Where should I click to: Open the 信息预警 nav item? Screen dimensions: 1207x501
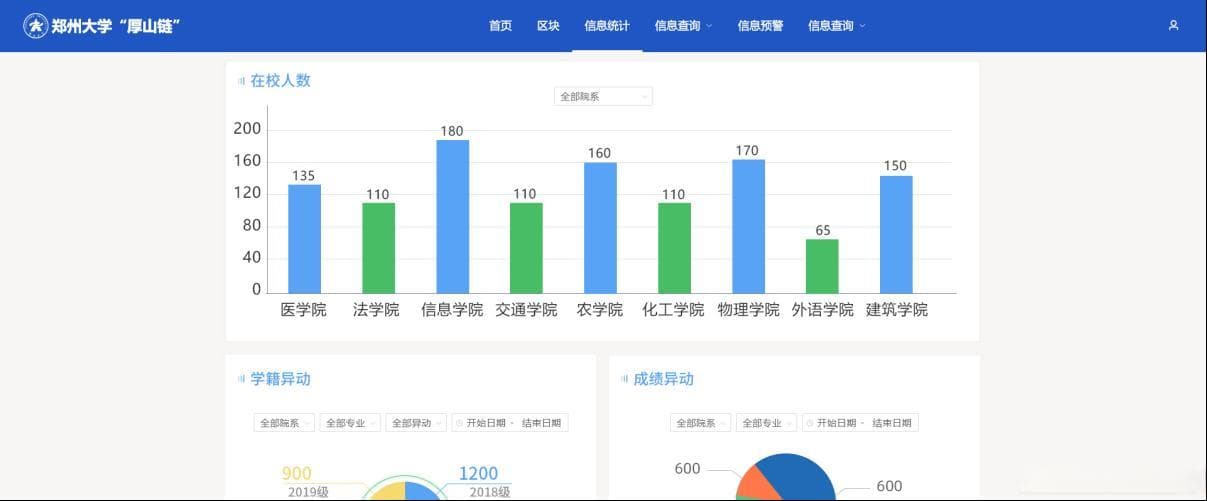point(760,26)
